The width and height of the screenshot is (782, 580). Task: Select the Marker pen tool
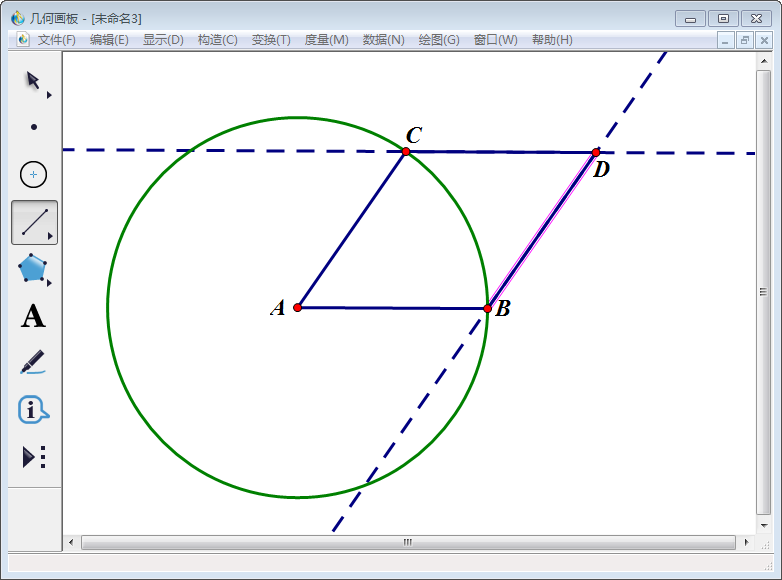33,362
